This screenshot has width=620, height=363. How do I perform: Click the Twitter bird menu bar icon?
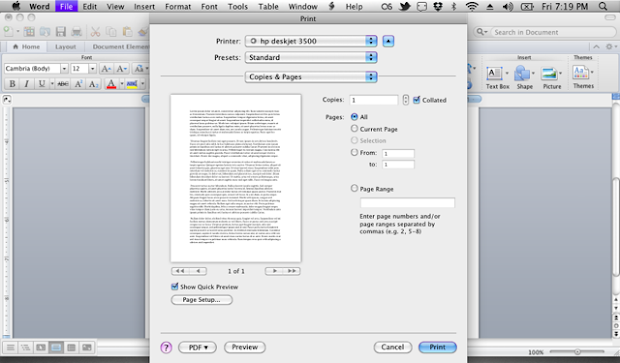point(405,6)
